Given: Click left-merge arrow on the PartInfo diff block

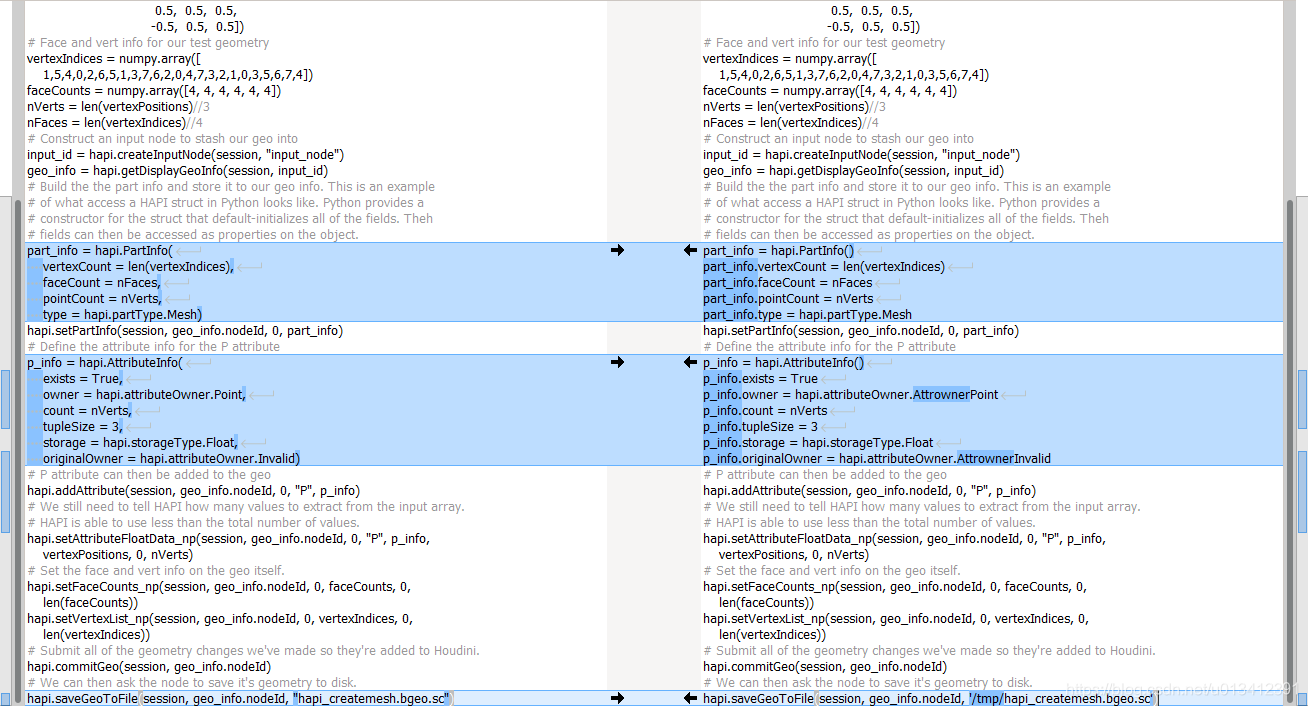Looking at the screenshot, I should click(x=689, y=250).
